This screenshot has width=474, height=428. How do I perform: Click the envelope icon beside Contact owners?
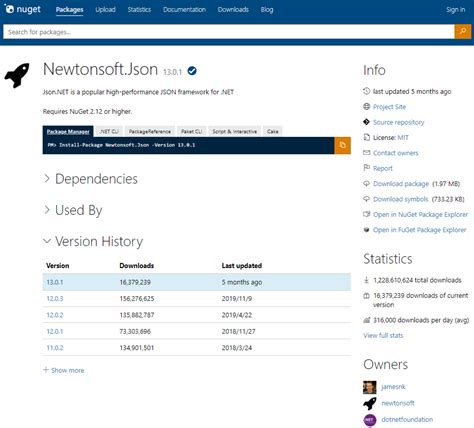tap(366, 152)
